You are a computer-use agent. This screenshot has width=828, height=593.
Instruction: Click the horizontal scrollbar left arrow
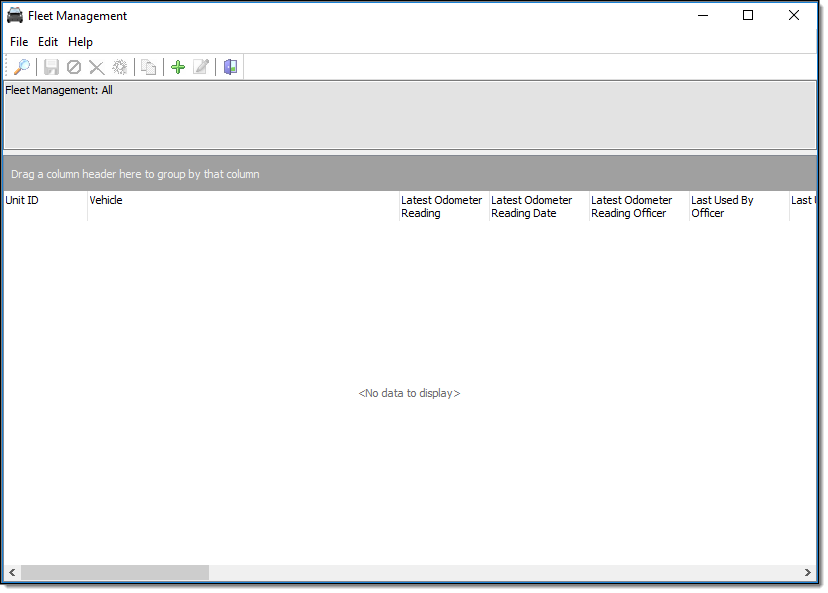(x=12, y=573)
